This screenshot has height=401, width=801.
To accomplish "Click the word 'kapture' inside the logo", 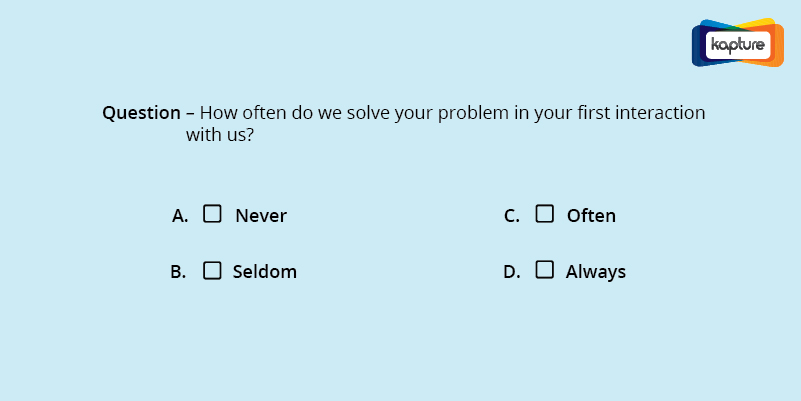I will (x=738, y=45).
